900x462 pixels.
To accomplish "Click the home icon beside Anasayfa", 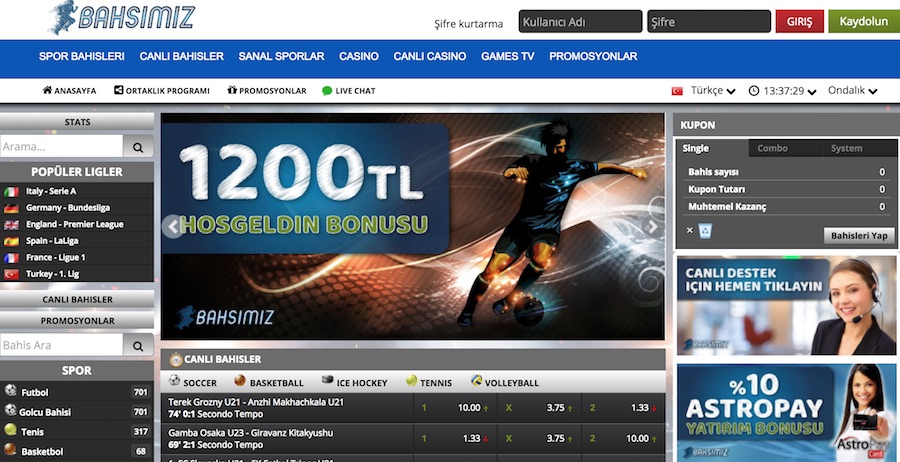I will point(47,90).
